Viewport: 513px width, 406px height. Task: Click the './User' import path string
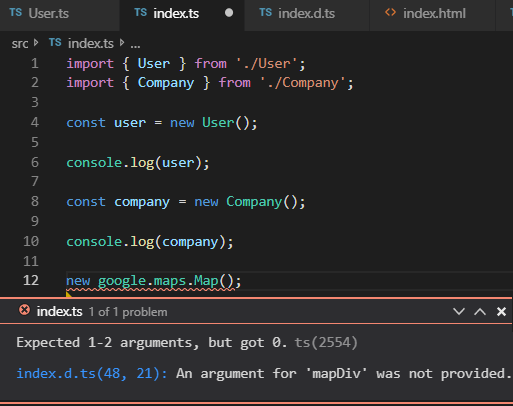[x=266, y=63]
